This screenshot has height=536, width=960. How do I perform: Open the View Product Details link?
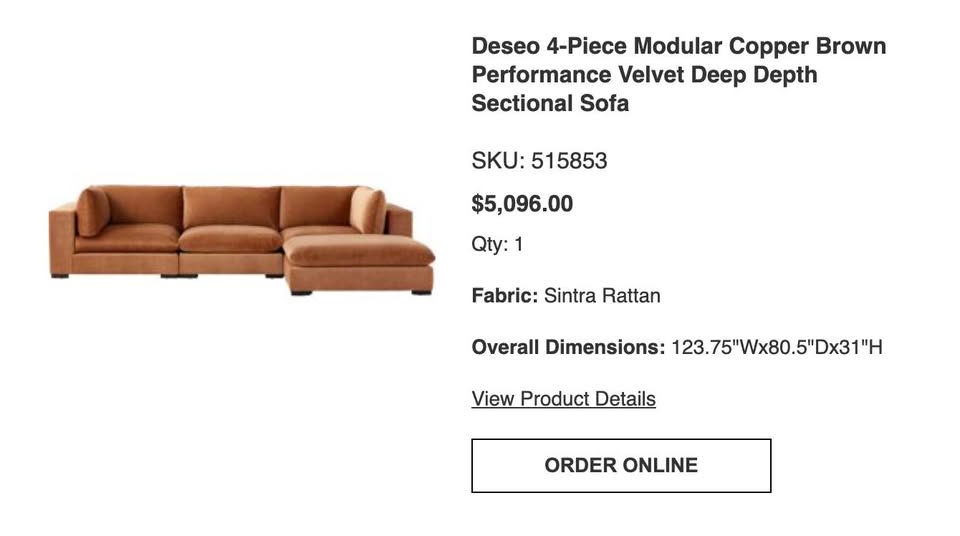click(x=563, y=399)
